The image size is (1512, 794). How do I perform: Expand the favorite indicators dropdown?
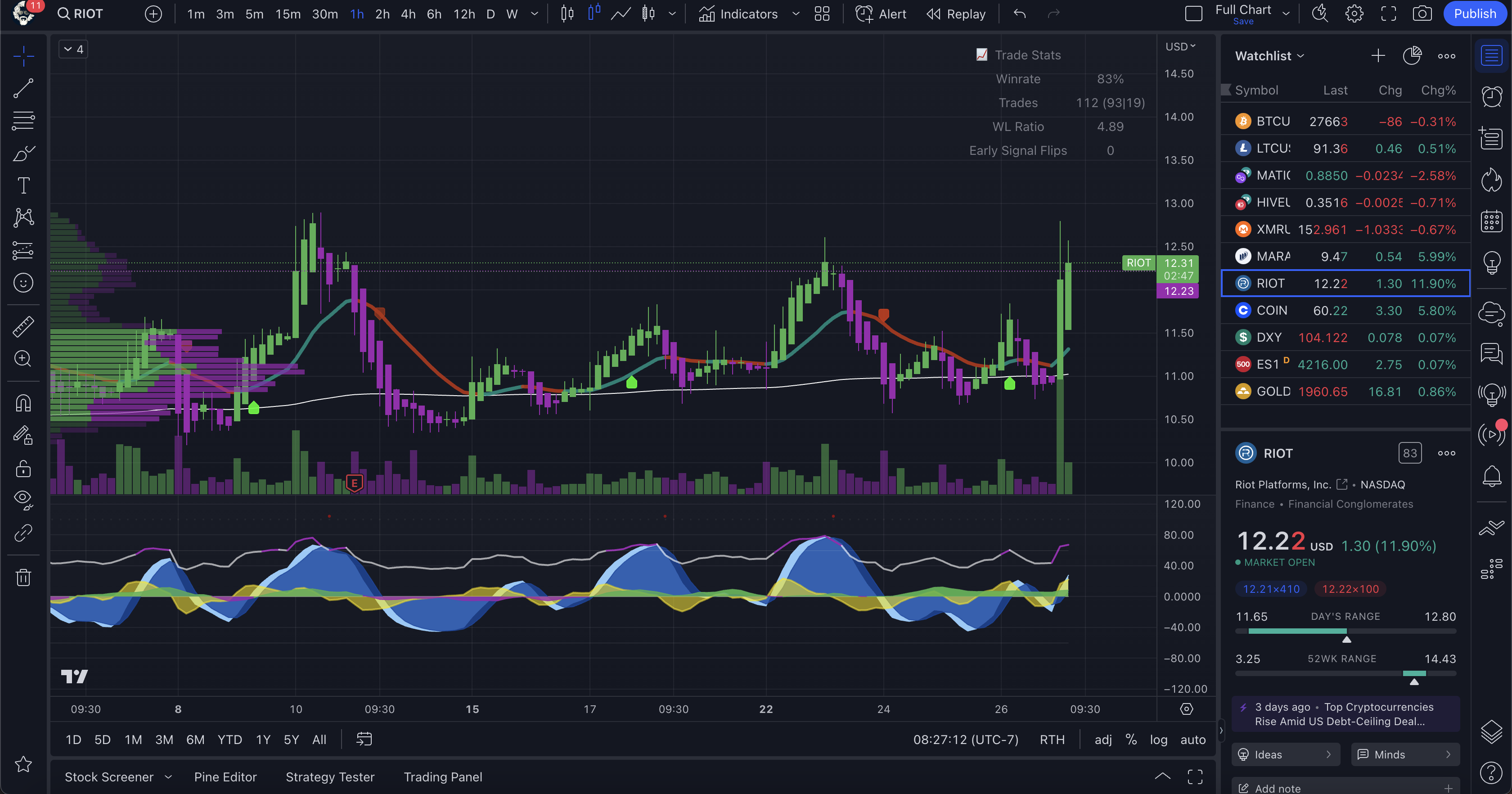(x=795, y=14)
